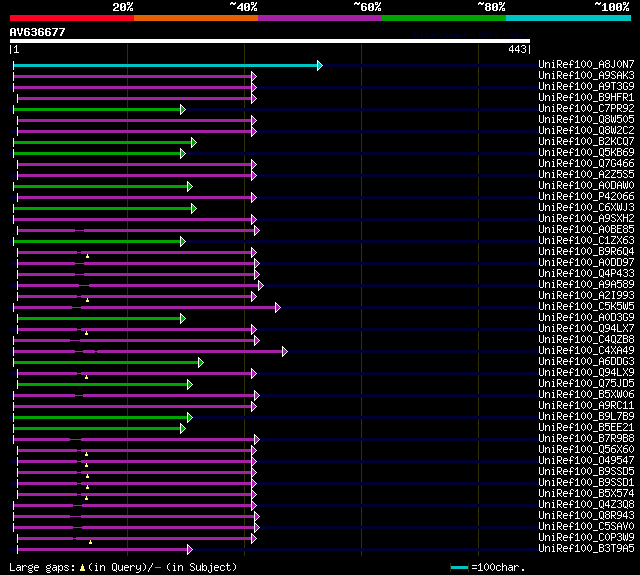Select the UniRef100_A0DAW0 label

coord(586,186)
